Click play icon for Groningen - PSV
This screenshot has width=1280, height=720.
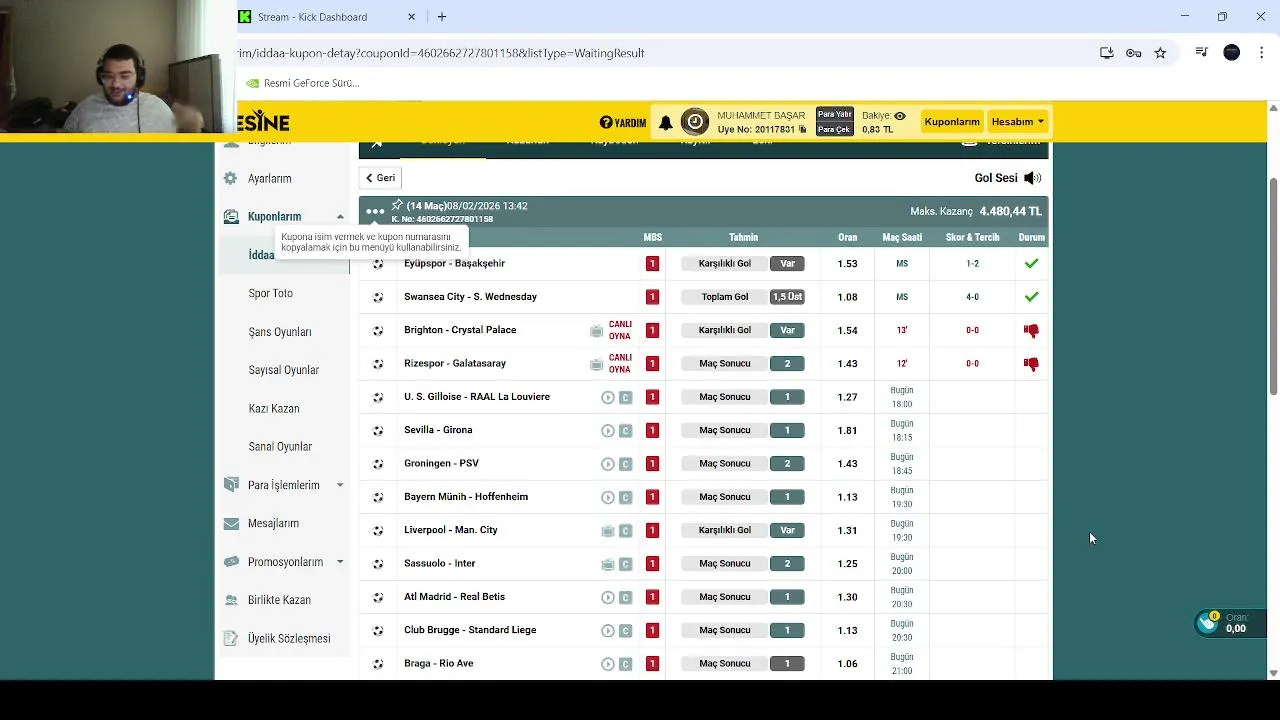pyautogui.click(x=607, y=464)
